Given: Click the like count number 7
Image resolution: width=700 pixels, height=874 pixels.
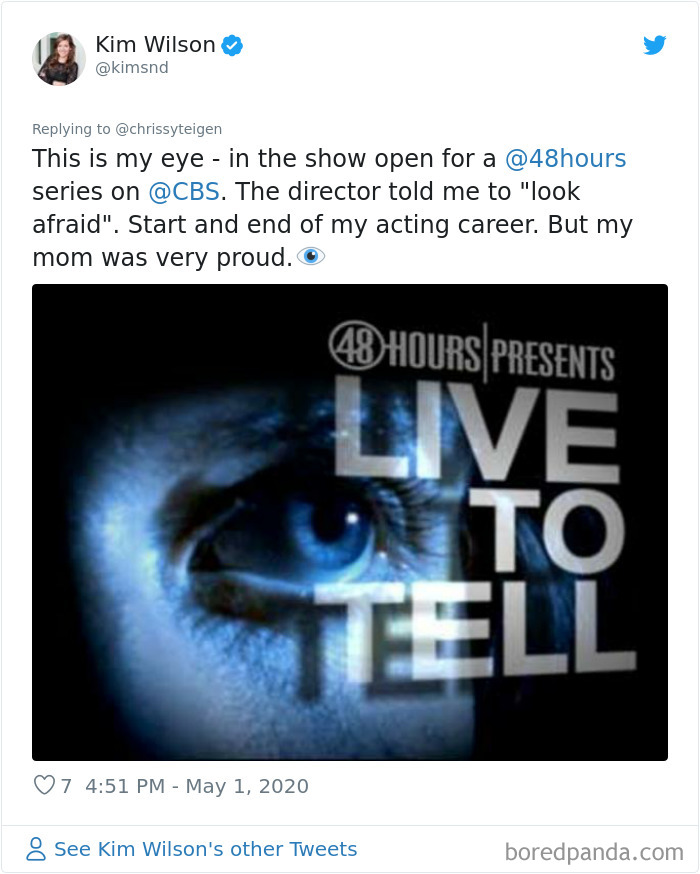Looking at the screenshot, I should click(67, 786).
